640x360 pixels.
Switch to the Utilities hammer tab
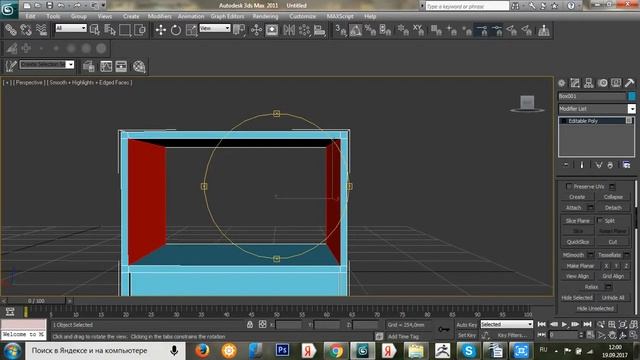coord(629,83)
